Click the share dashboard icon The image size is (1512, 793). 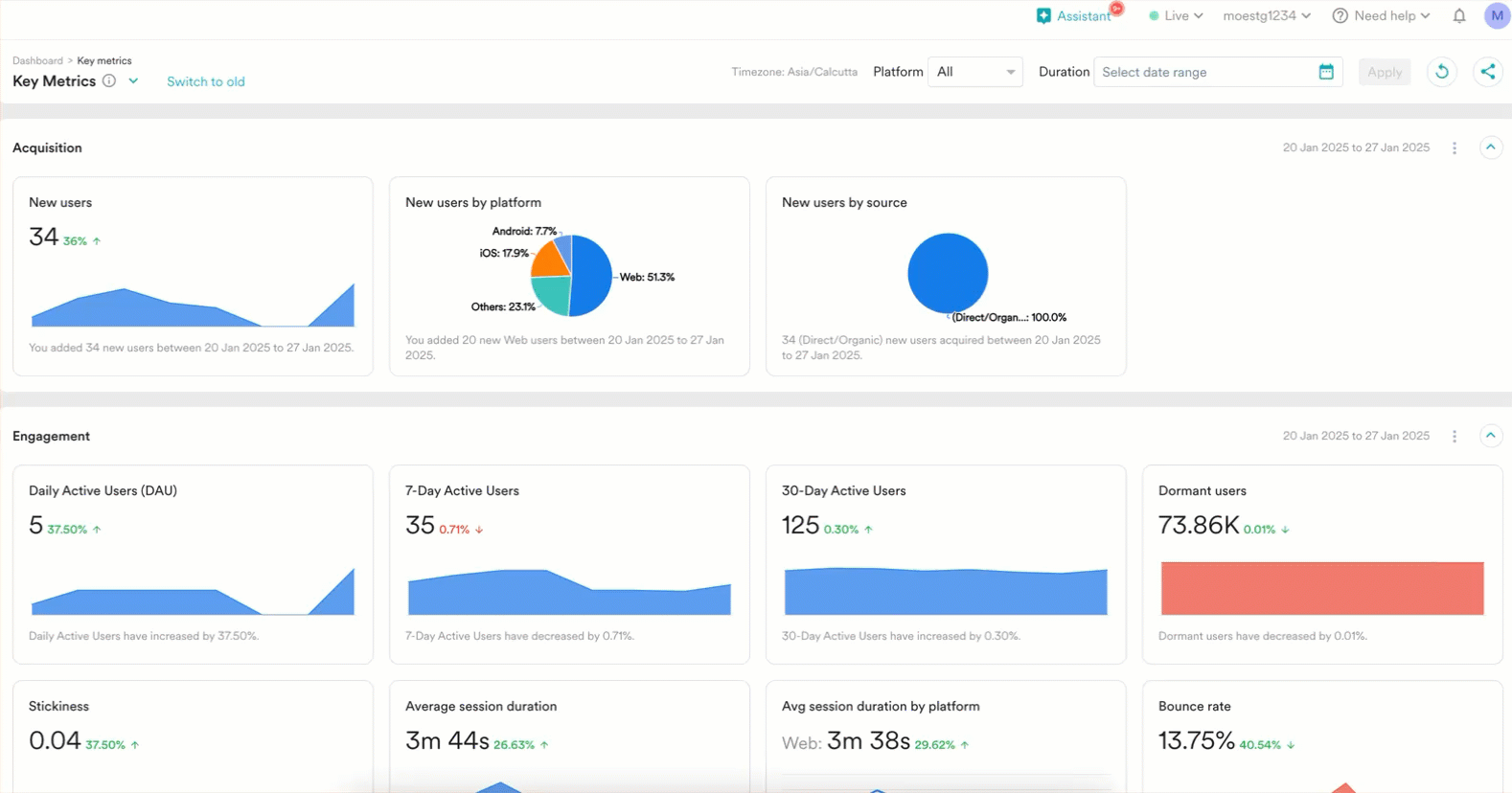click(1487, 72)
